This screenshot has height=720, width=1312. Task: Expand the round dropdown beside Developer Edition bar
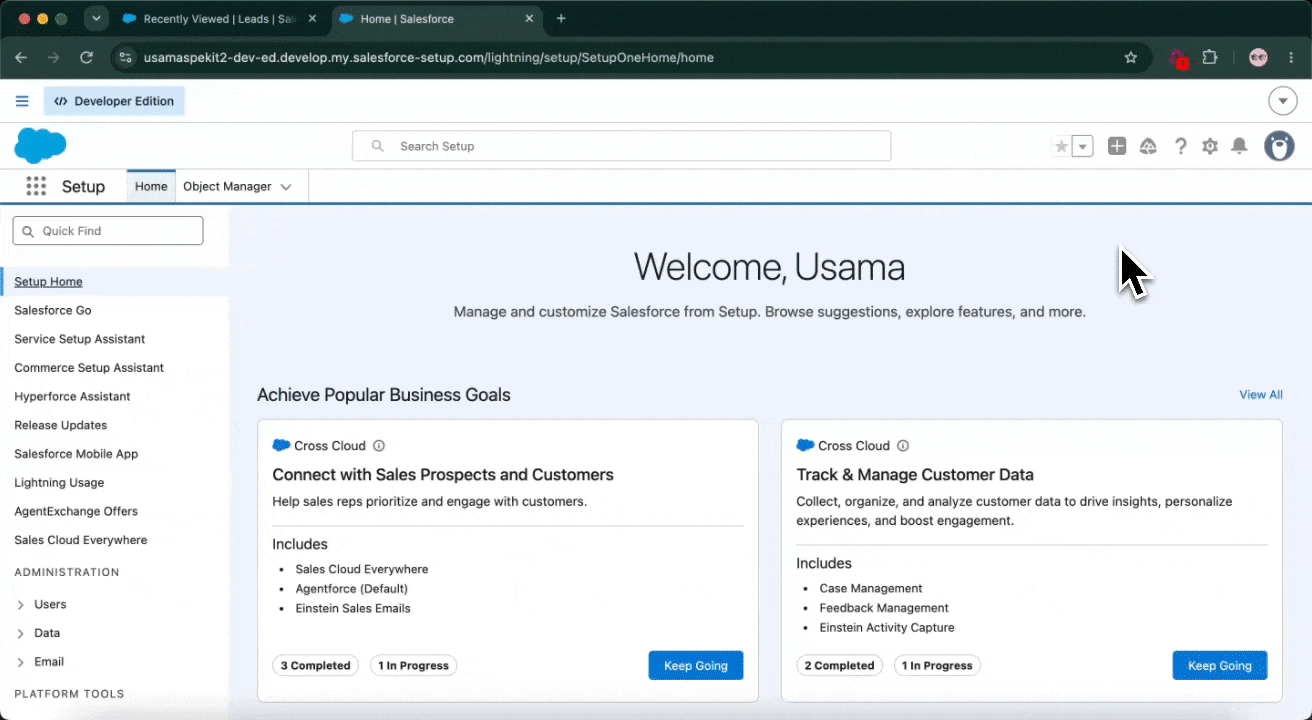[x=1283, y=101]
